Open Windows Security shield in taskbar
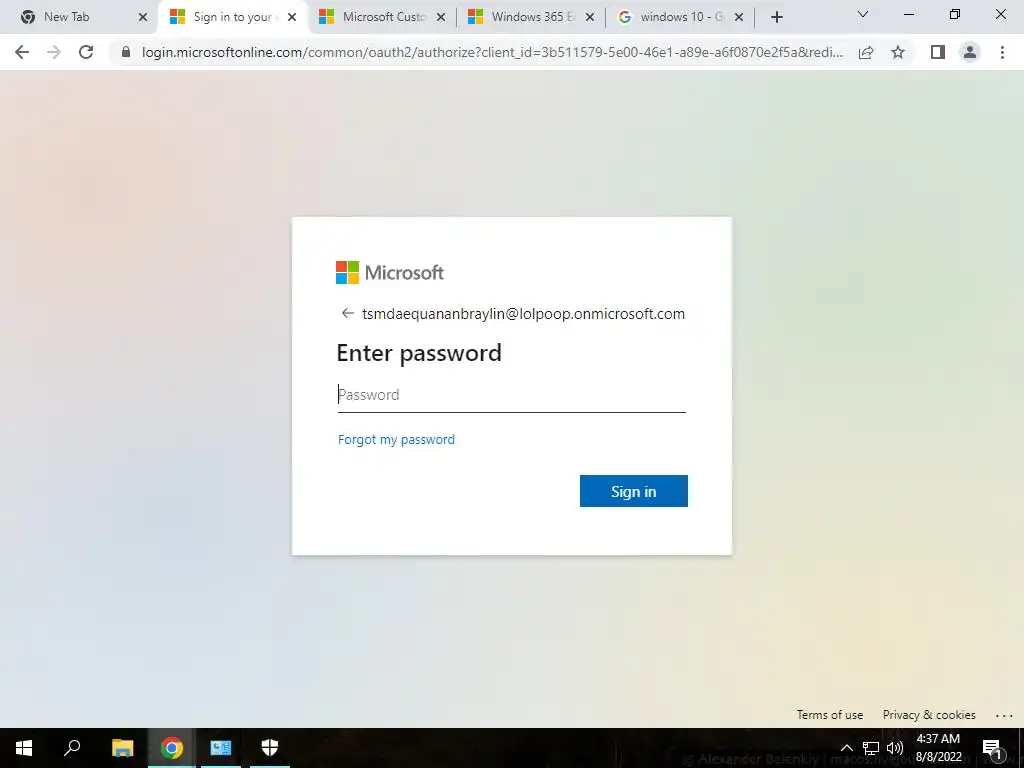 coord(270,747)
